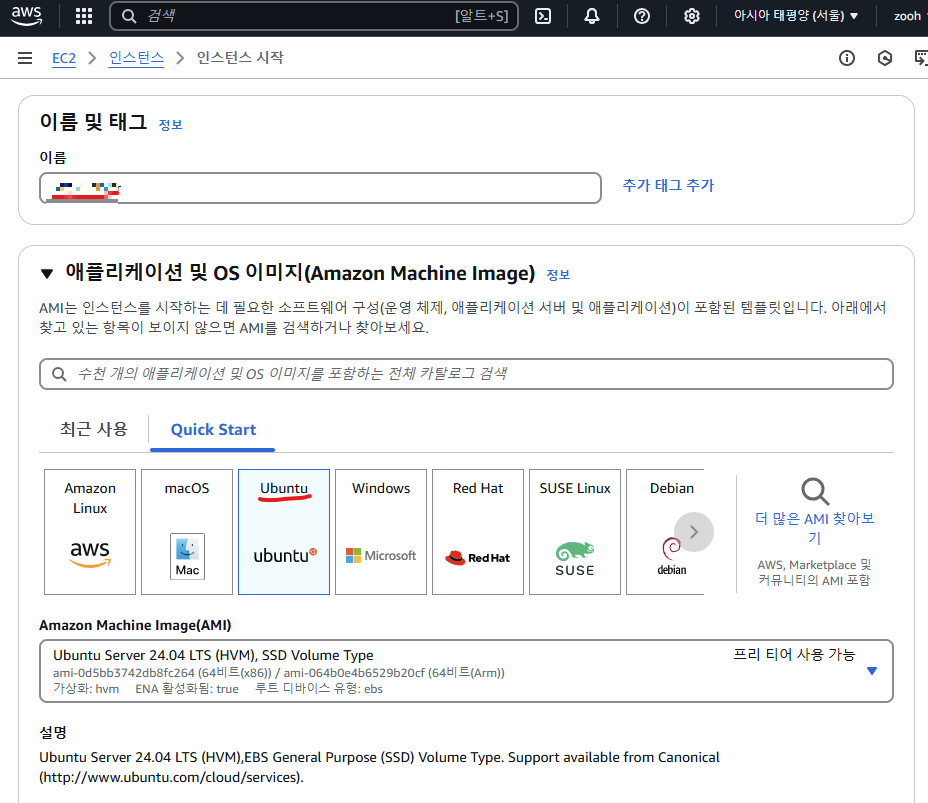Image resolution: width=928 pixels, height=803 pixels.
Task: Focus the top AWS search box
Action: pos(314,16)
